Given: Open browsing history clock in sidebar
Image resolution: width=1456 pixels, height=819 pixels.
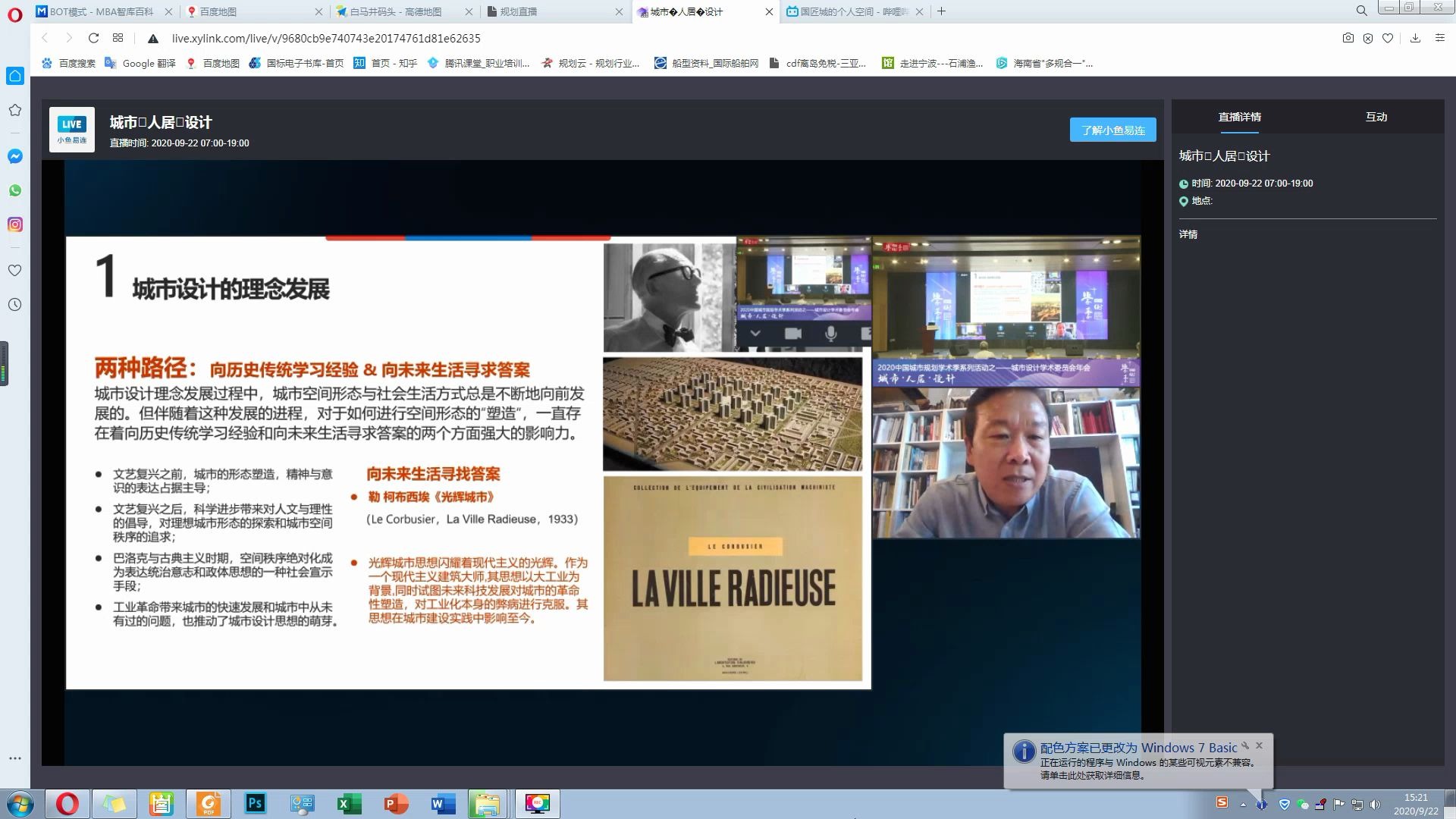Looking at the screenshot, I should tap(15, 304).
